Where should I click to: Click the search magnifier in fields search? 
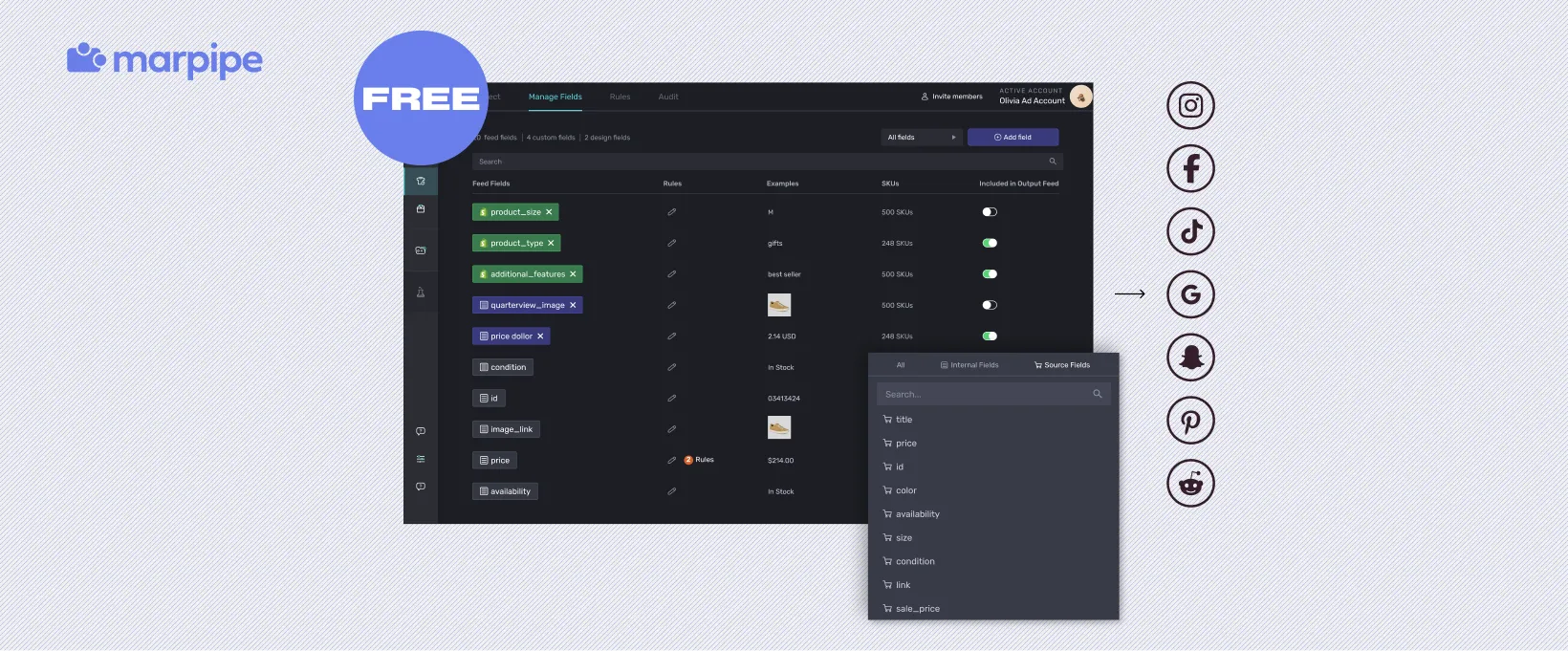point(1053,162)
